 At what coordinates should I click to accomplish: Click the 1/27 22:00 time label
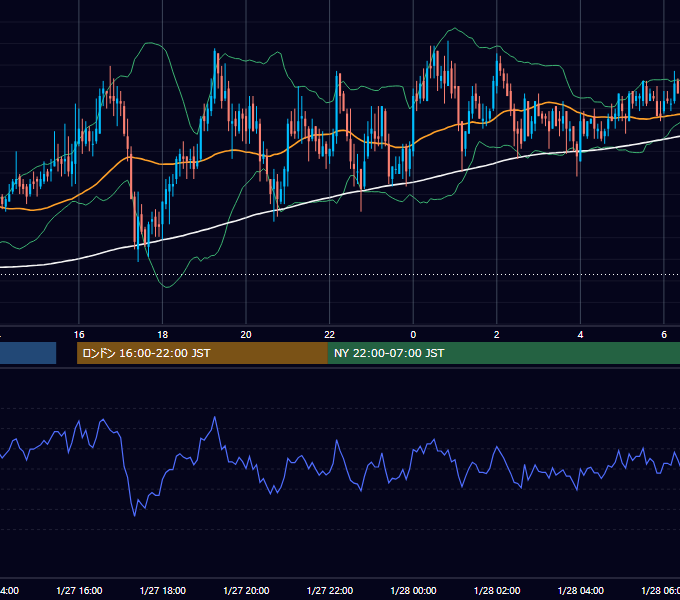point(330,590)
